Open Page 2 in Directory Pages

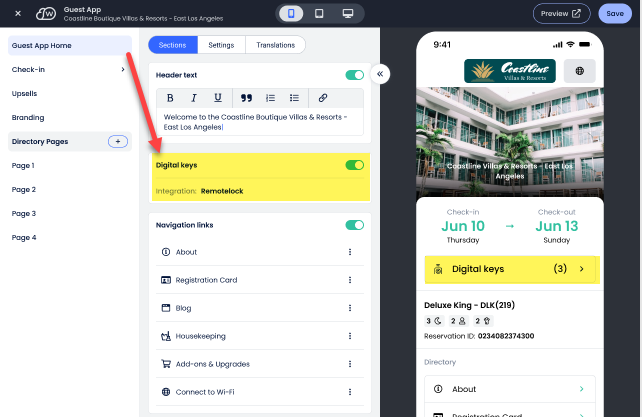point(24,190)
